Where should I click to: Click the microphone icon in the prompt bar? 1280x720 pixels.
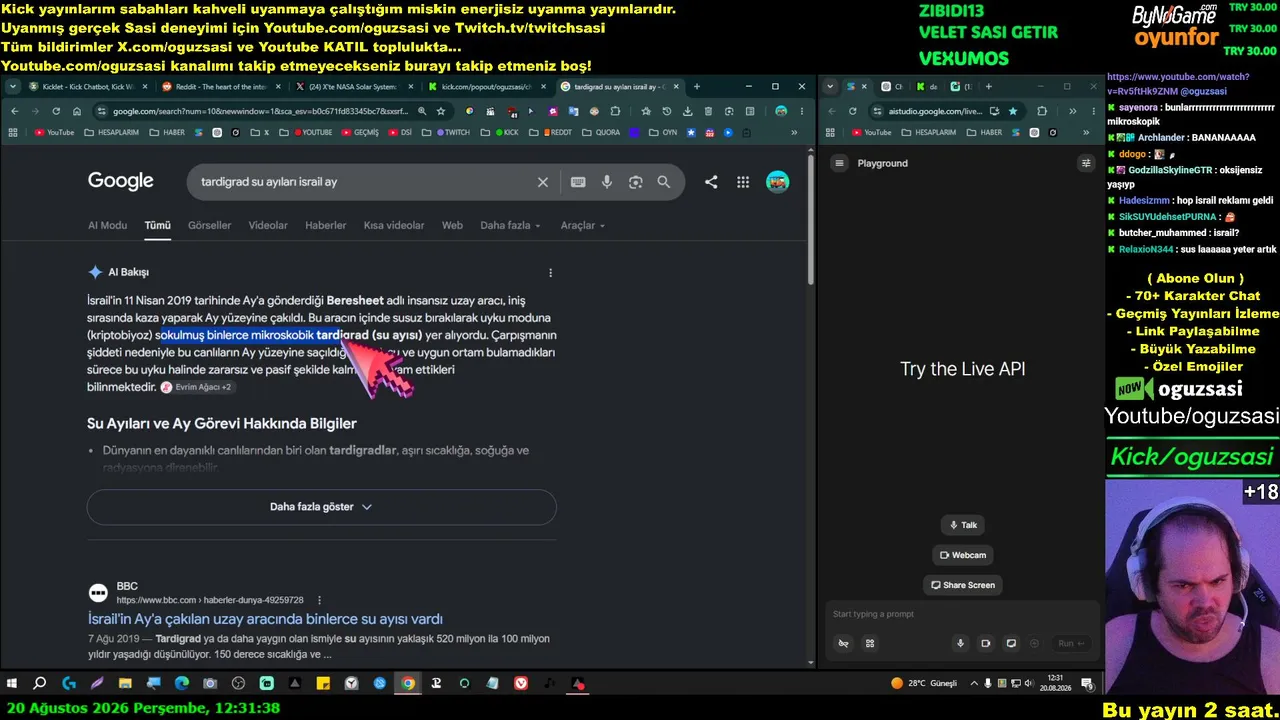pyautogui.click(x=960, y=643)
